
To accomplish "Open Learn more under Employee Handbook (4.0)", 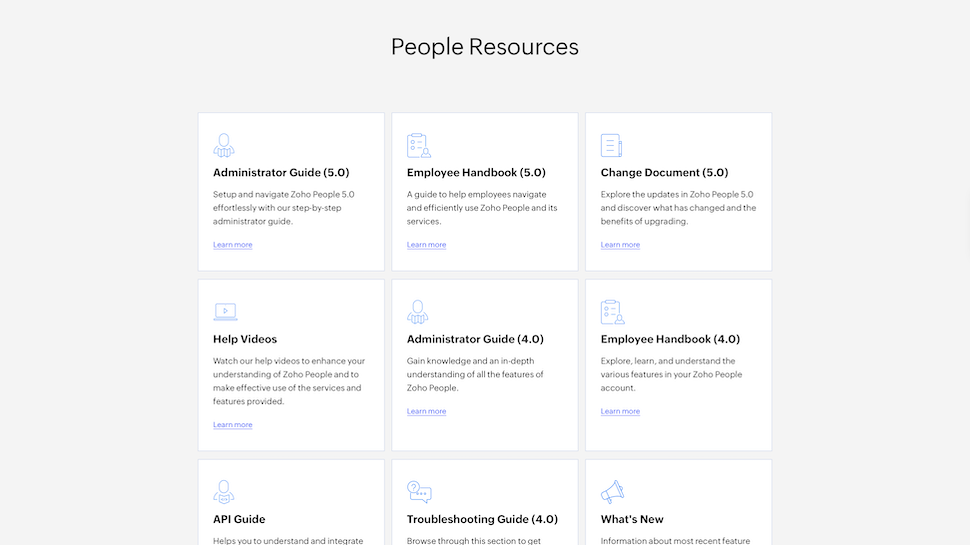I will (x=620, y=411).
